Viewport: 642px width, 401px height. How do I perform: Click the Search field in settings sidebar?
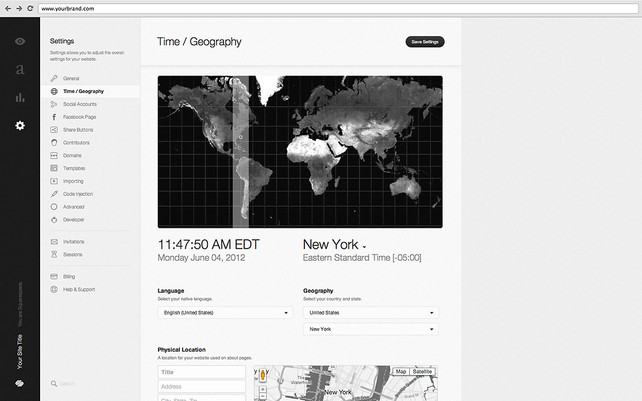(x=67, y=383)
